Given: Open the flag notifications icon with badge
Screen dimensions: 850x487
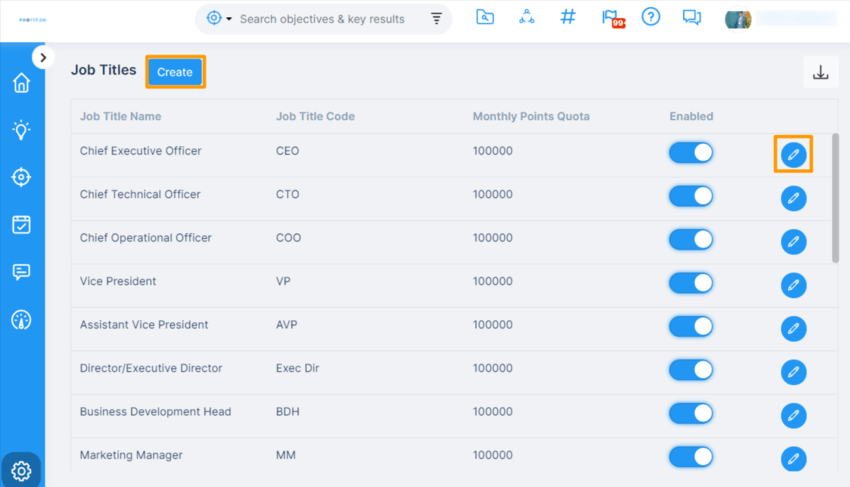Looking at the screenshot, I should click(x=613, y=18).
